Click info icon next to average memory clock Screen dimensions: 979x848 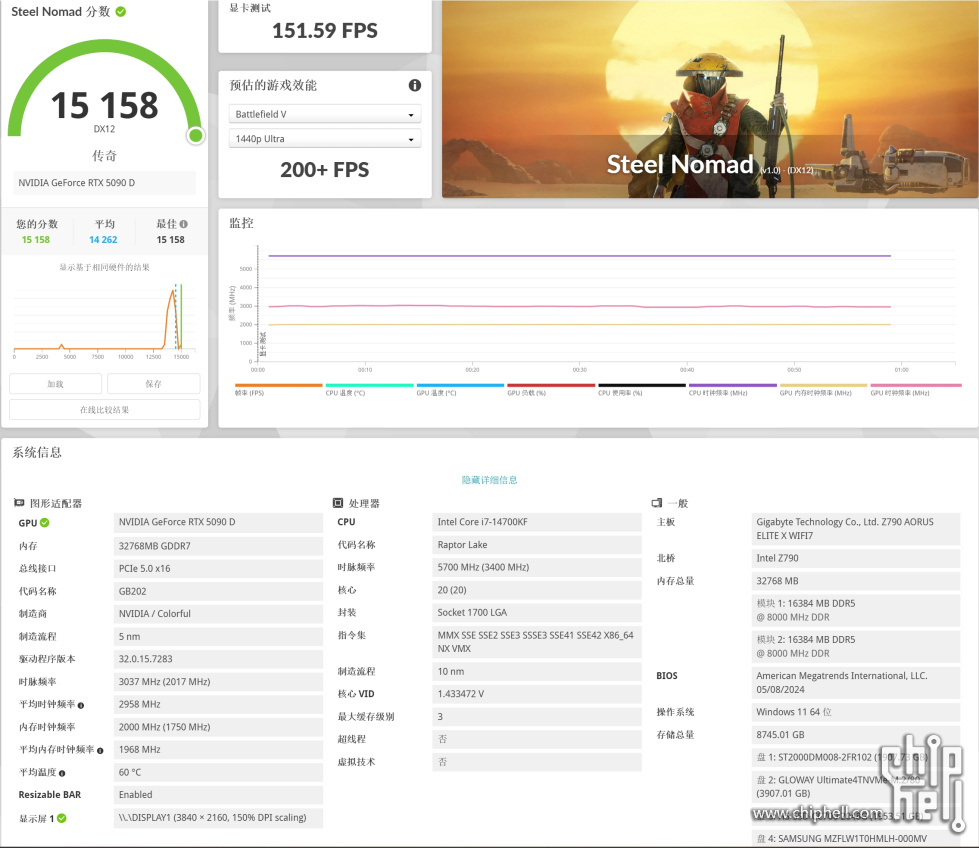point(100,751)
